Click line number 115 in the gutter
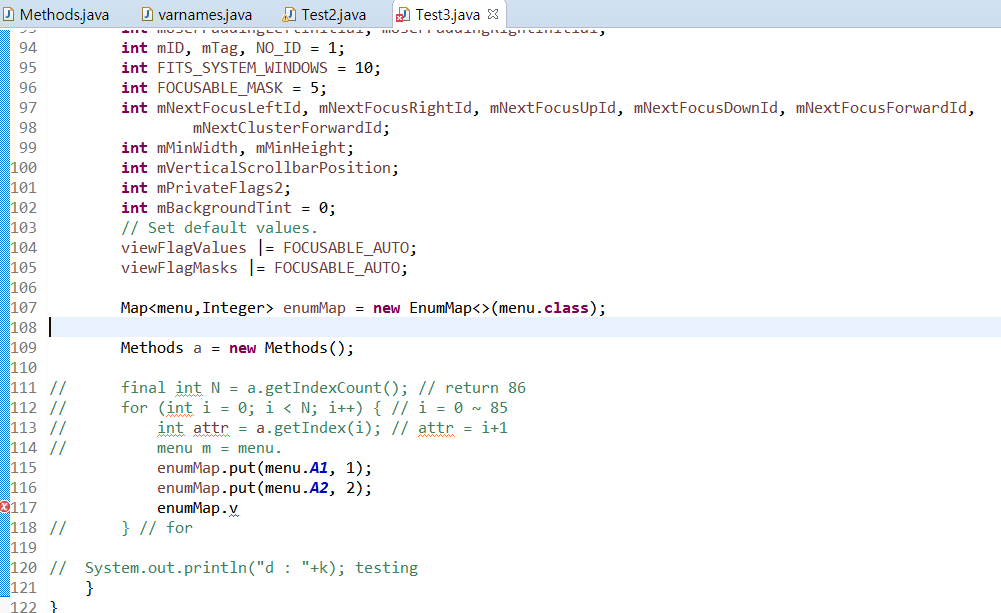The image size is (1001, 613). click(x=24, y=468)
